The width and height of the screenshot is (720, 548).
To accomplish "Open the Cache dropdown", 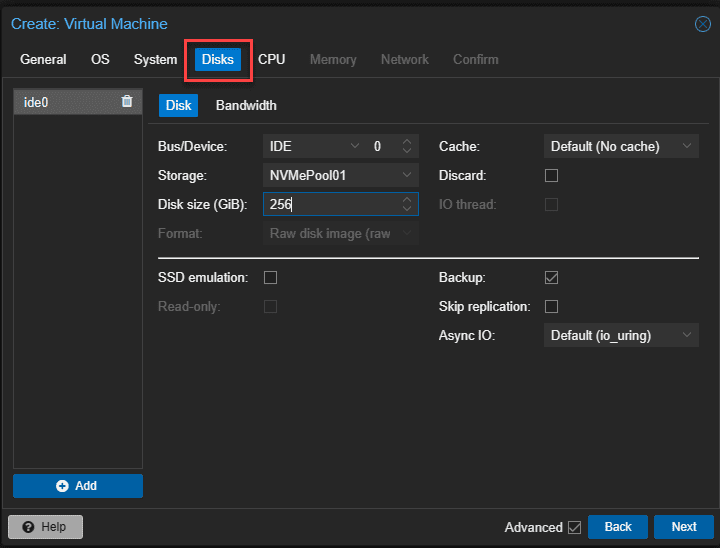I will 620,147.
